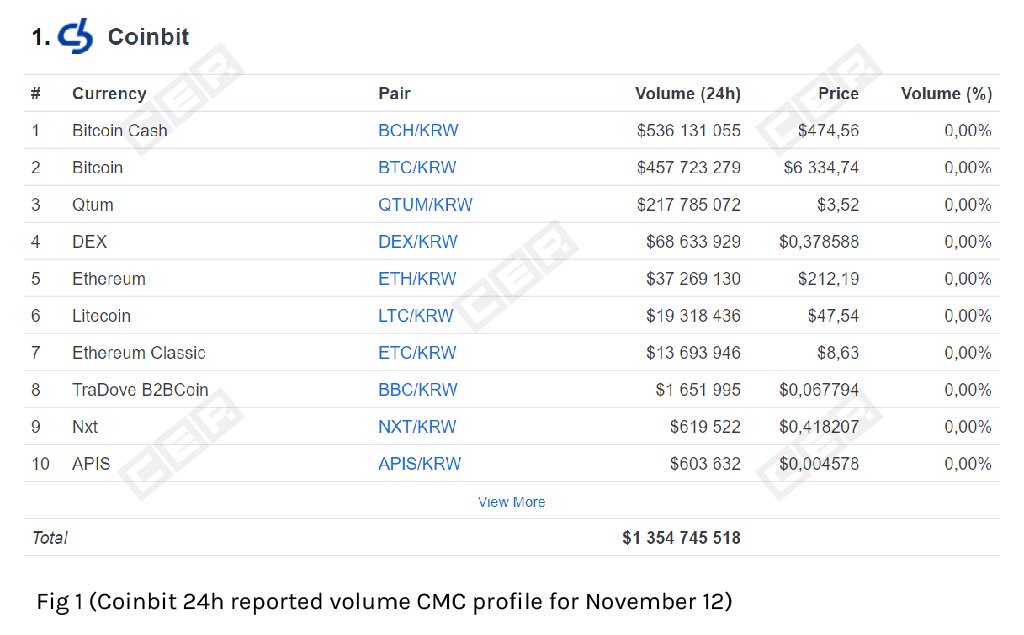Open the ETC/KRW trading pair link
Screen dimensions: 1024x635
(415, 352)
